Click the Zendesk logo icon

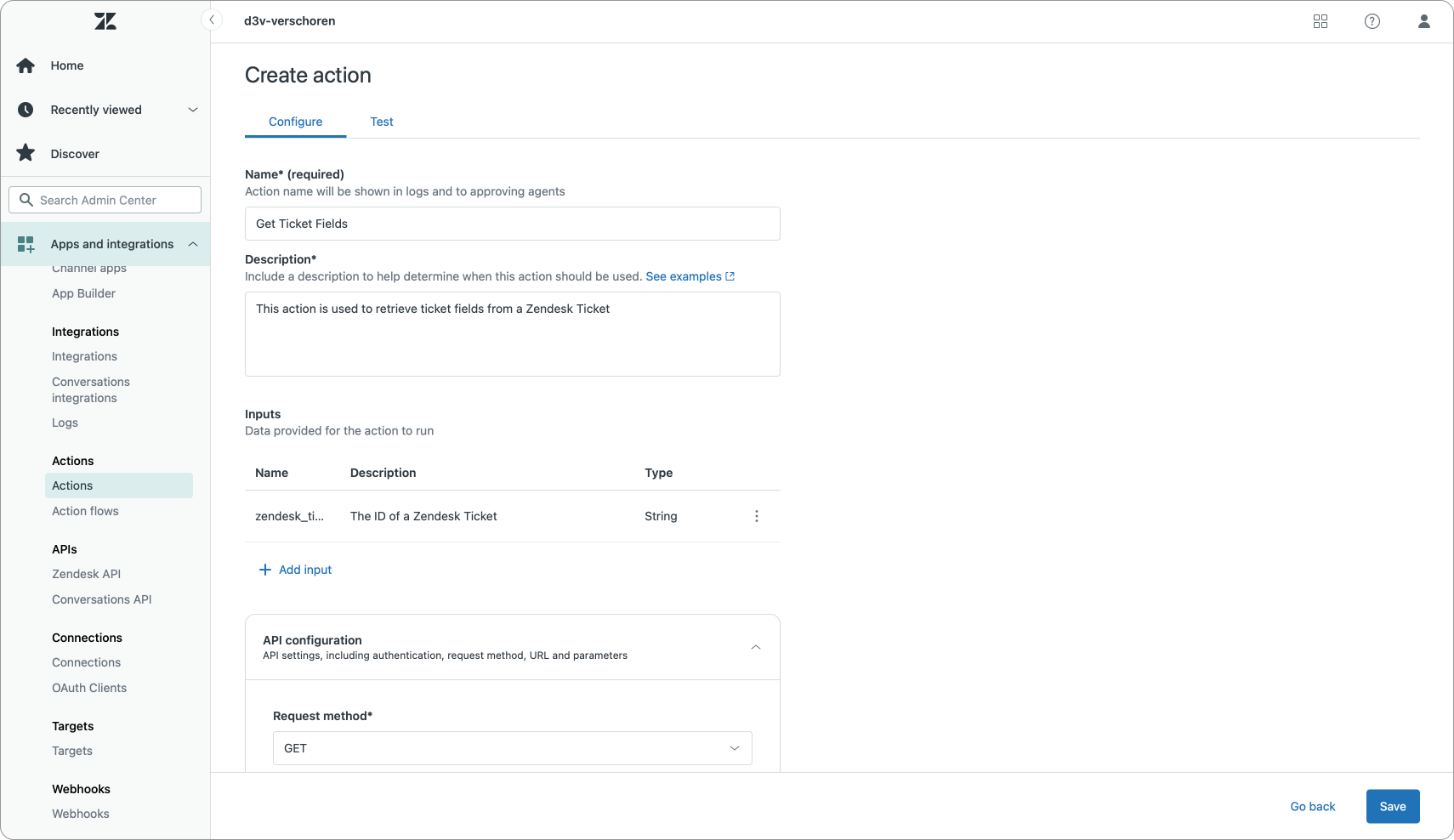(105, 21)
